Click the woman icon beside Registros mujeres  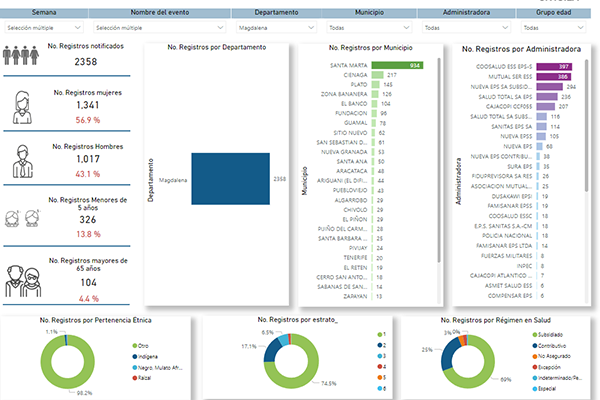click(x=22, y=108)
